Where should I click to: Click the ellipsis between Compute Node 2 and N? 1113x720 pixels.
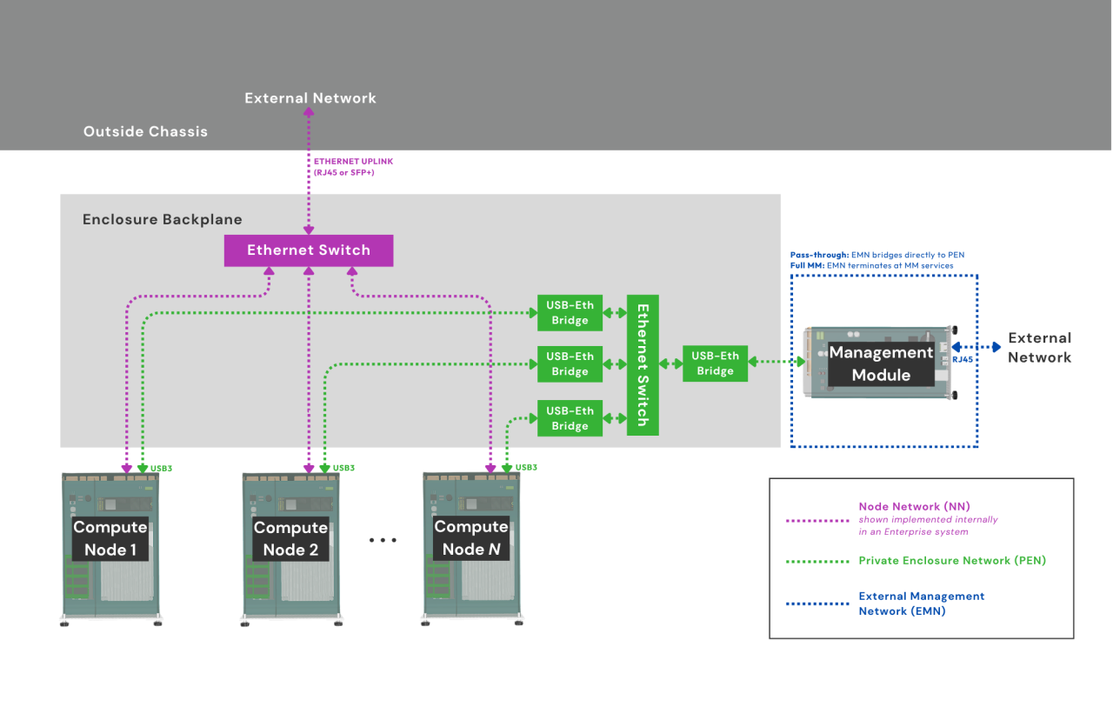pyautogui.click(x=383, y=540)
